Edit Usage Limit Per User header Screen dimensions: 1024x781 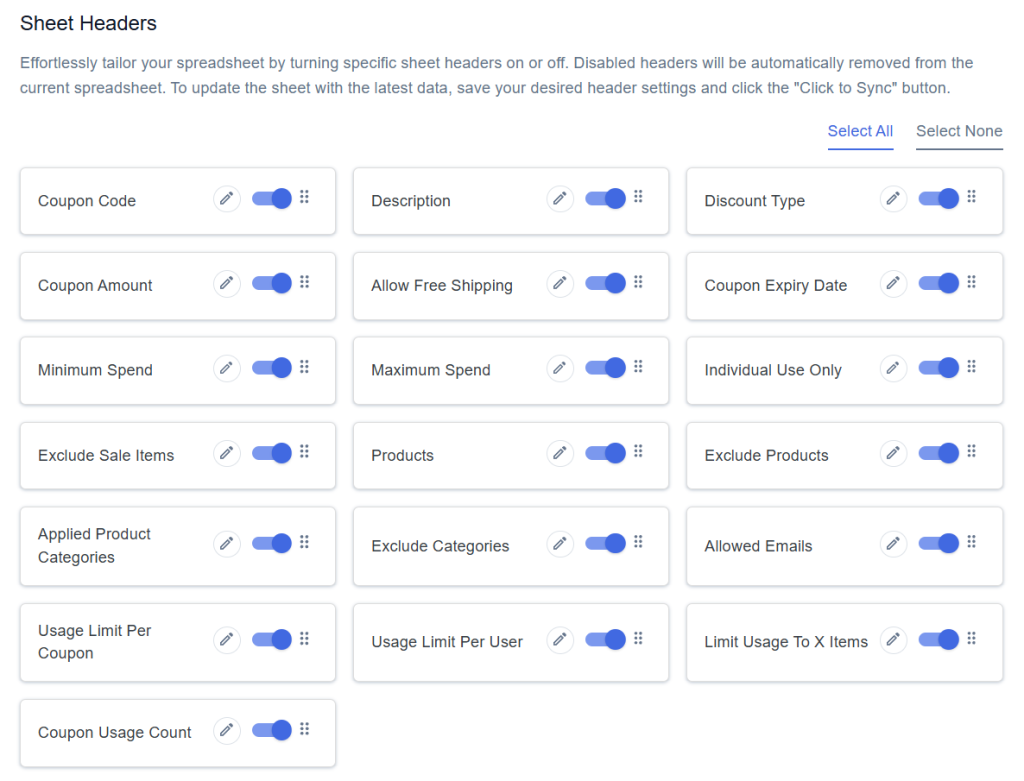click(560, 639)
